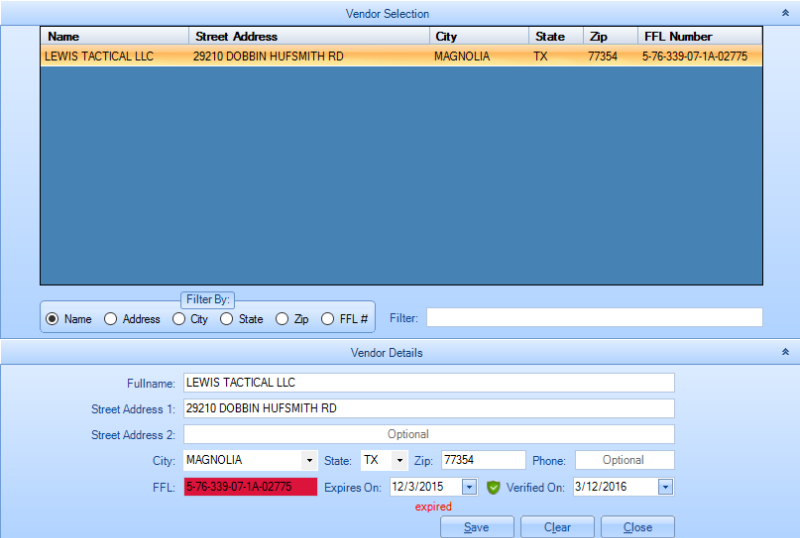
Task: Click the Clear button
Action: tap(557, 527)
